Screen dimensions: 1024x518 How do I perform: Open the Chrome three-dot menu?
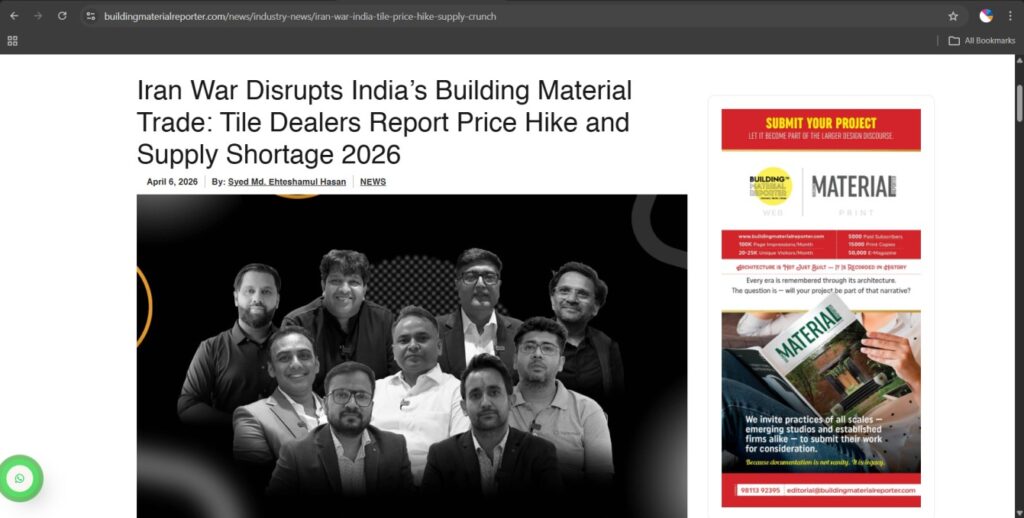(1010, 16)
